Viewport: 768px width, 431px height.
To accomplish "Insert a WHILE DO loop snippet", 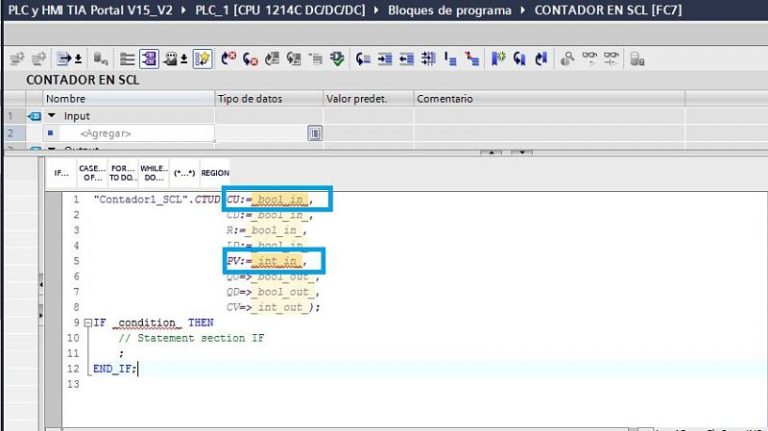I will [x=153, y=172].
